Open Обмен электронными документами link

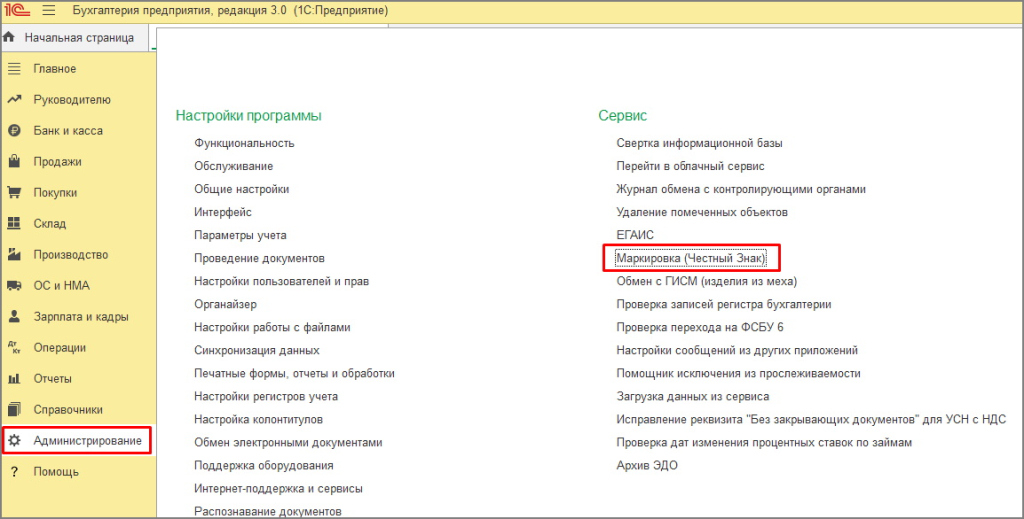click(x=288, y=442)
